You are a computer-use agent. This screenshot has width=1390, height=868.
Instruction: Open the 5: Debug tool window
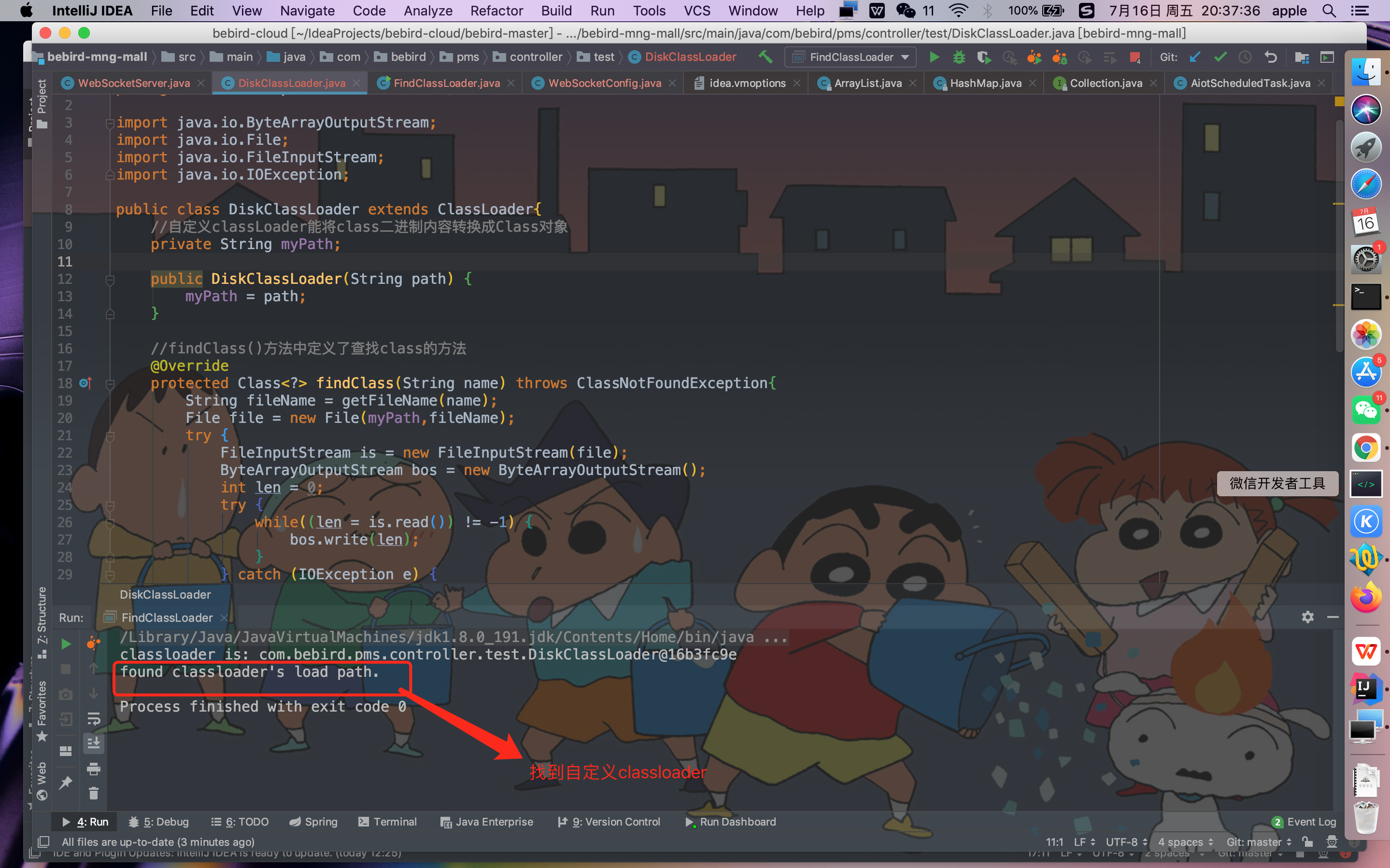158,822
